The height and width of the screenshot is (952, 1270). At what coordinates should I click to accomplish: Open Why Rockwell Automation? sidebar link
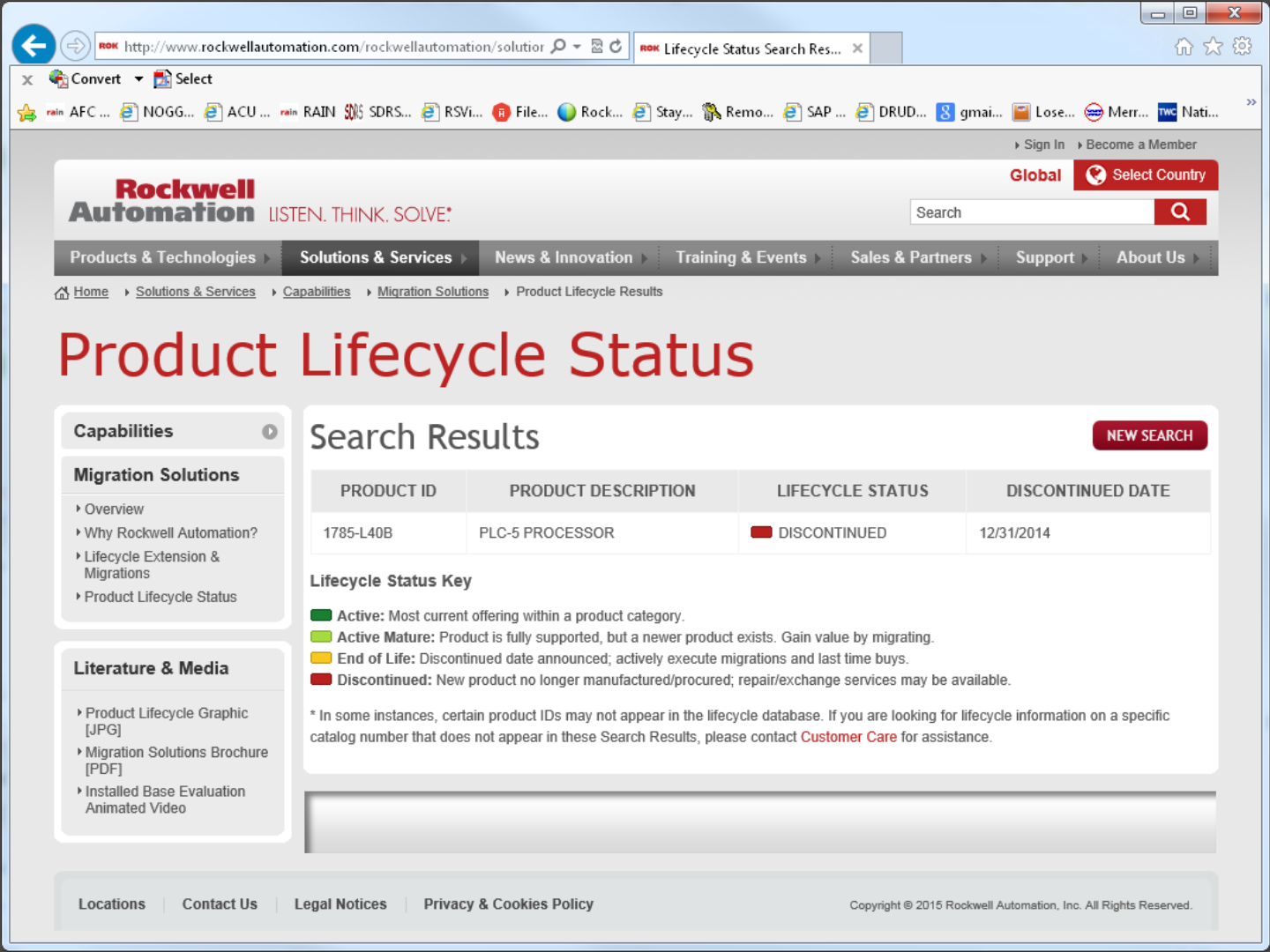171,533
